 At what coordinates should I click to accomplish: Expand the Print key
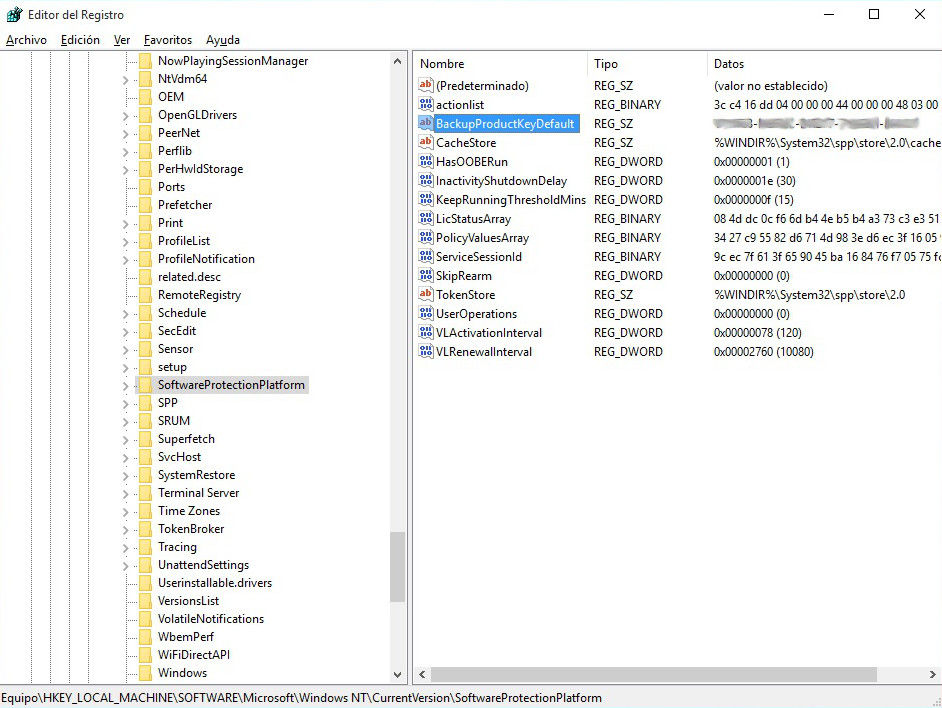(125, 224)
